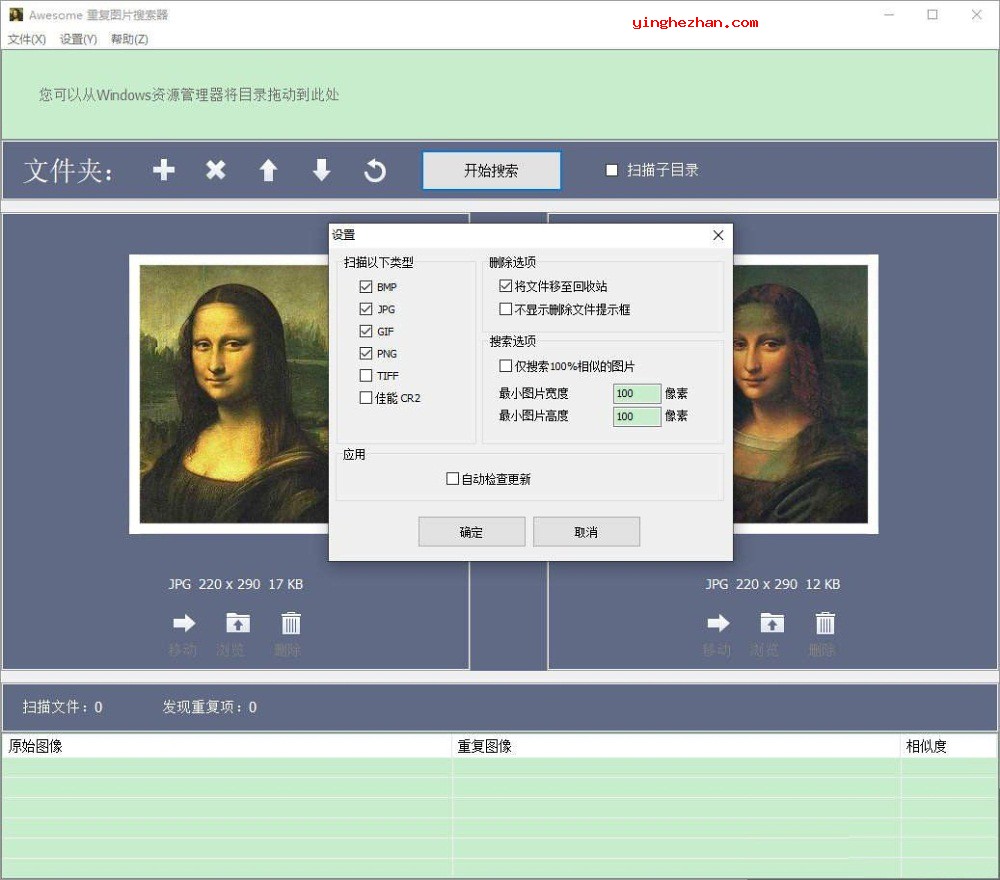Viewport: 1000px width, 880px height.
Task: Uncheck the PNG file type
Action: [x=365, y=353]
